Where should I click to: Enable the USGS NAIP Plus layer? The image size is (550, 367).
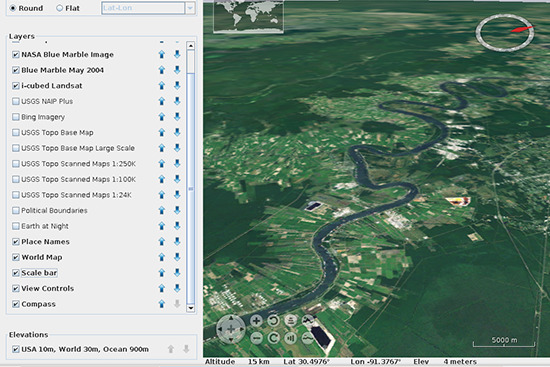tap(15, 101)
